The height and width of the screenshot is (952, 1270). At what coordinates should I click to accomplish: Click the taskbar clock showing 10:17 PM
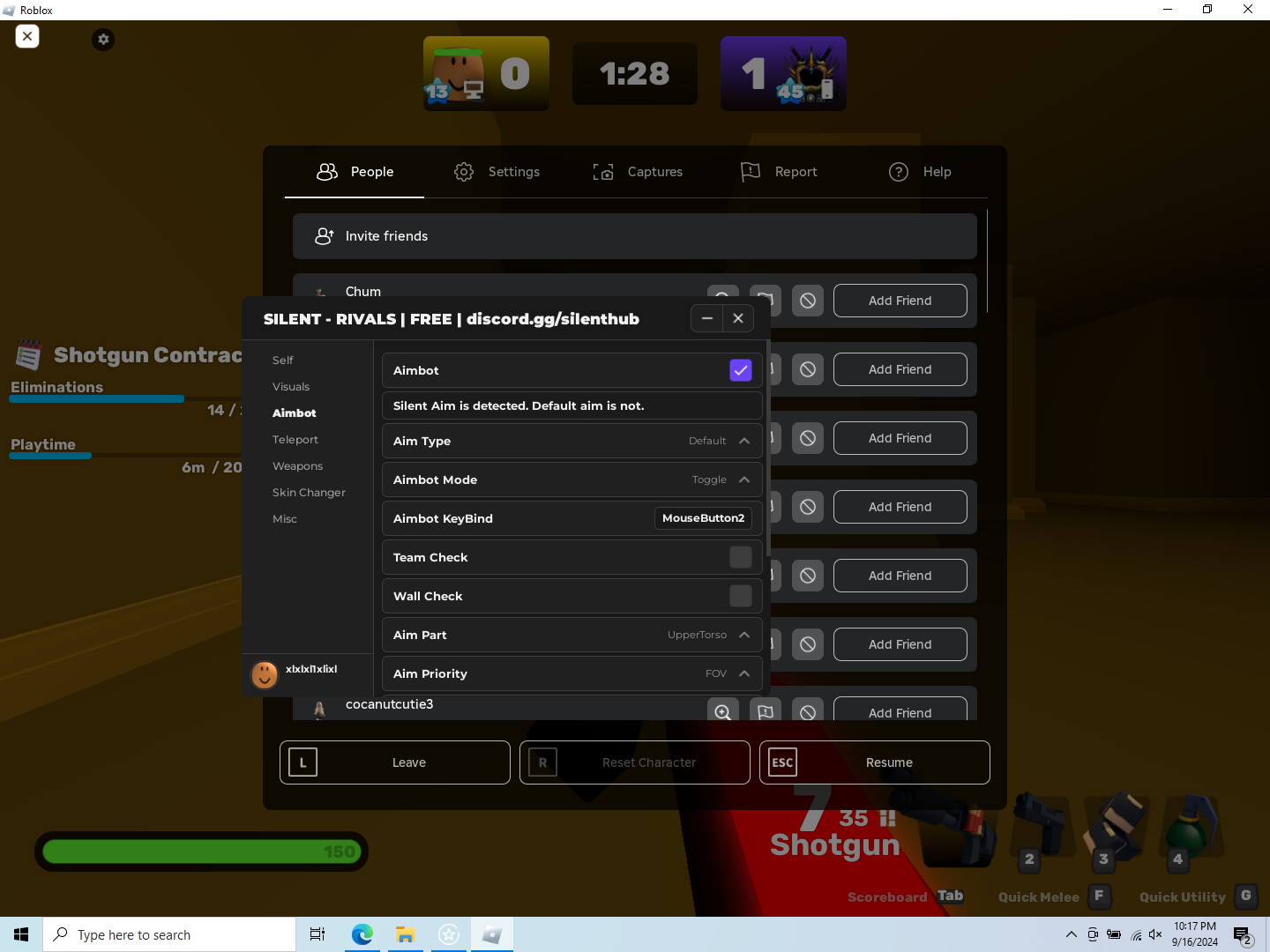1195,934
